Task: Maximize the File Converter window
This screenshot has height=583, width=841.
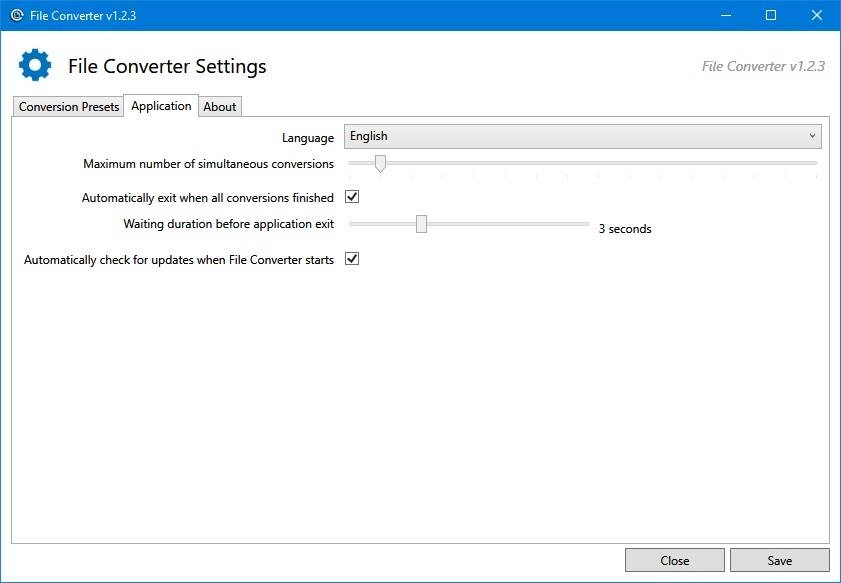Action: coord(771,15)
